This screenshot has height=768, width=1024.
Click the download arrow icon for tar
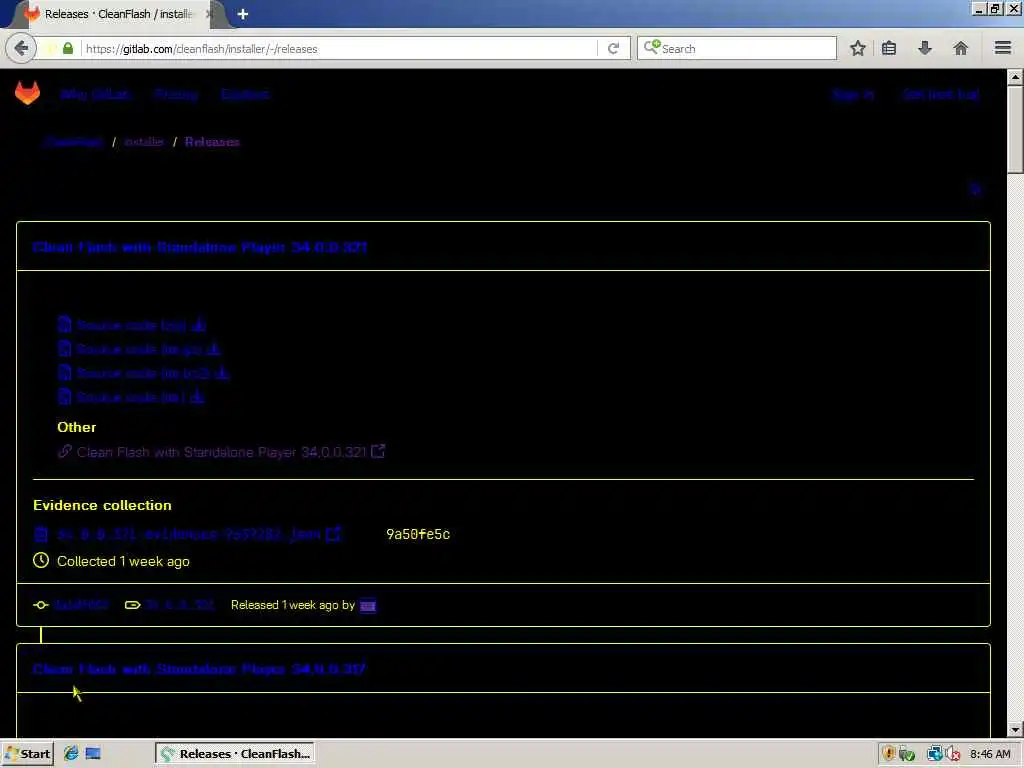click(x=197, y=396)
